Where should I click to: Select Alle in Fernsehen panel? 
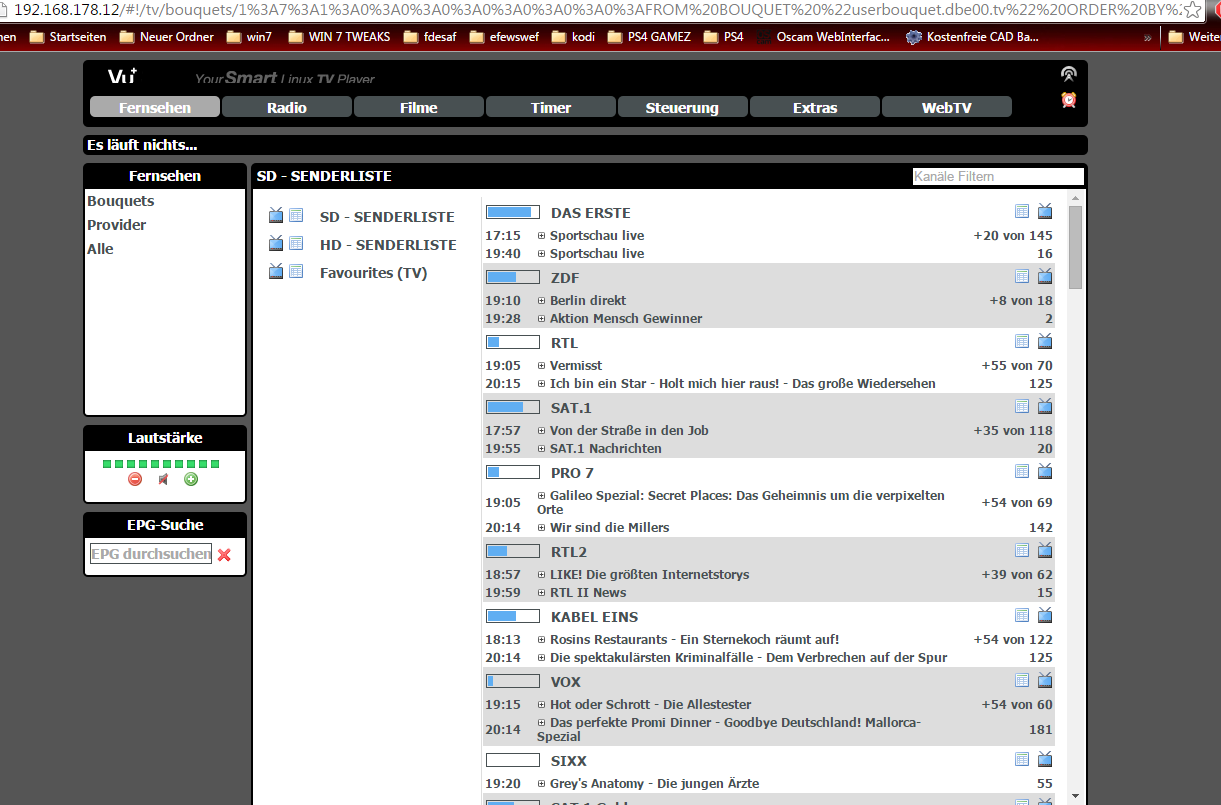pos(100,249)
